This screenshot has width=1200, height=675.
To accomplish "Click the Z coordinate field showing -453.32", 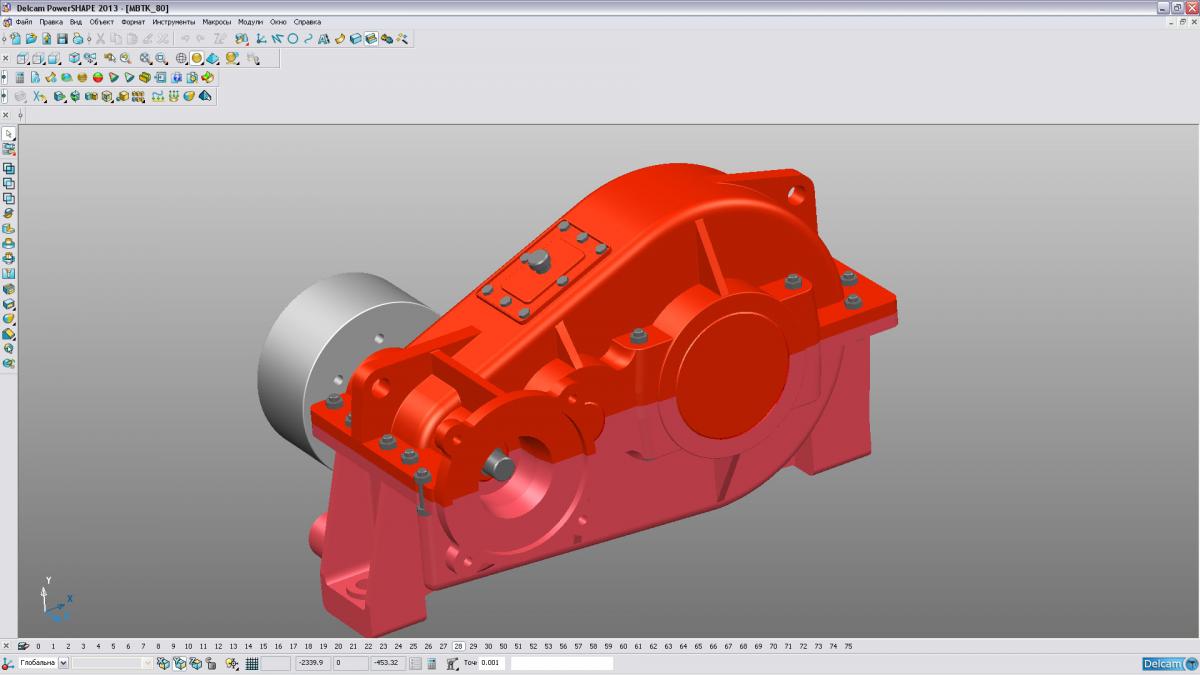I will pos(388,663).
